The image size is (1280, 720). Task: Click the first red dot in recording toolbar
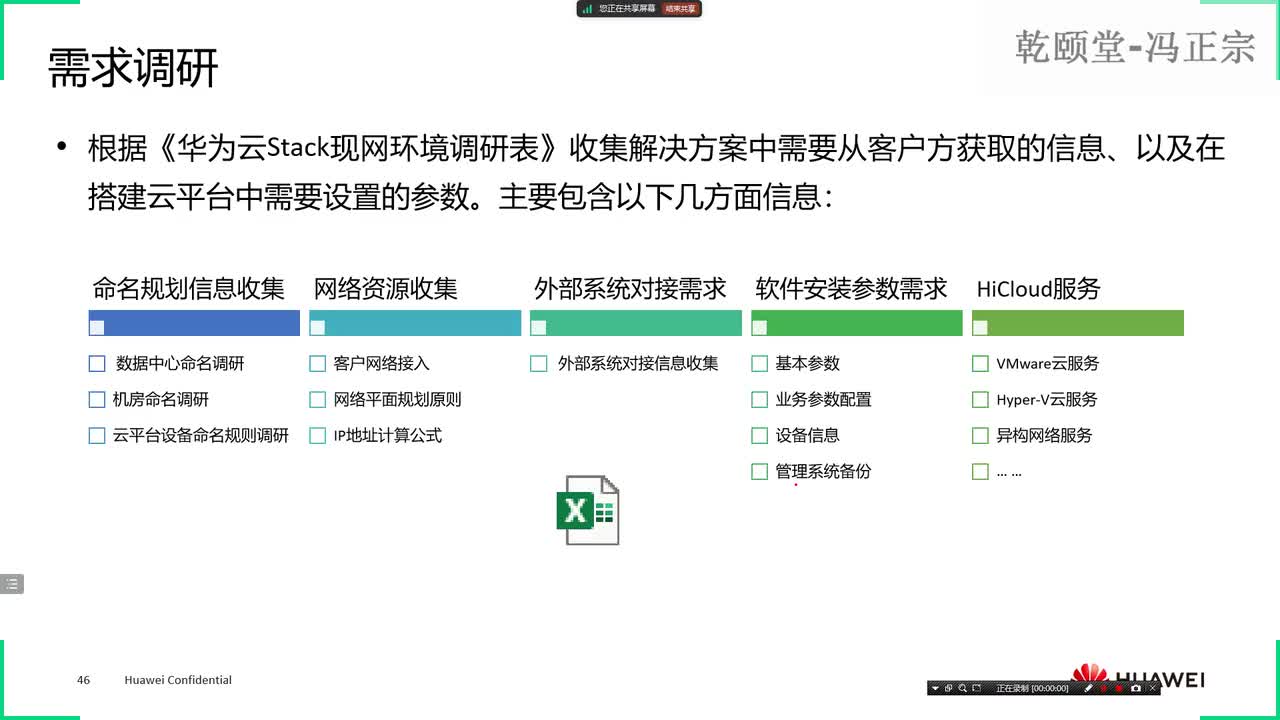point(1104,688)
